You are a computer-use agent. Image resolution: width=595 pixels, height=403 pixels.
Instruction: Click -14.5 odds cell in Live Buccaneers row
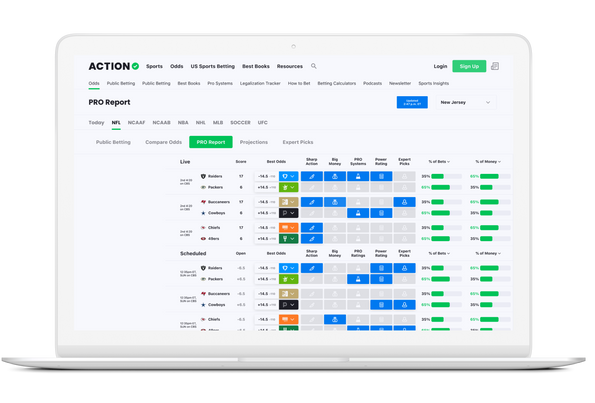pyautogui.click(x=266, y=202)
